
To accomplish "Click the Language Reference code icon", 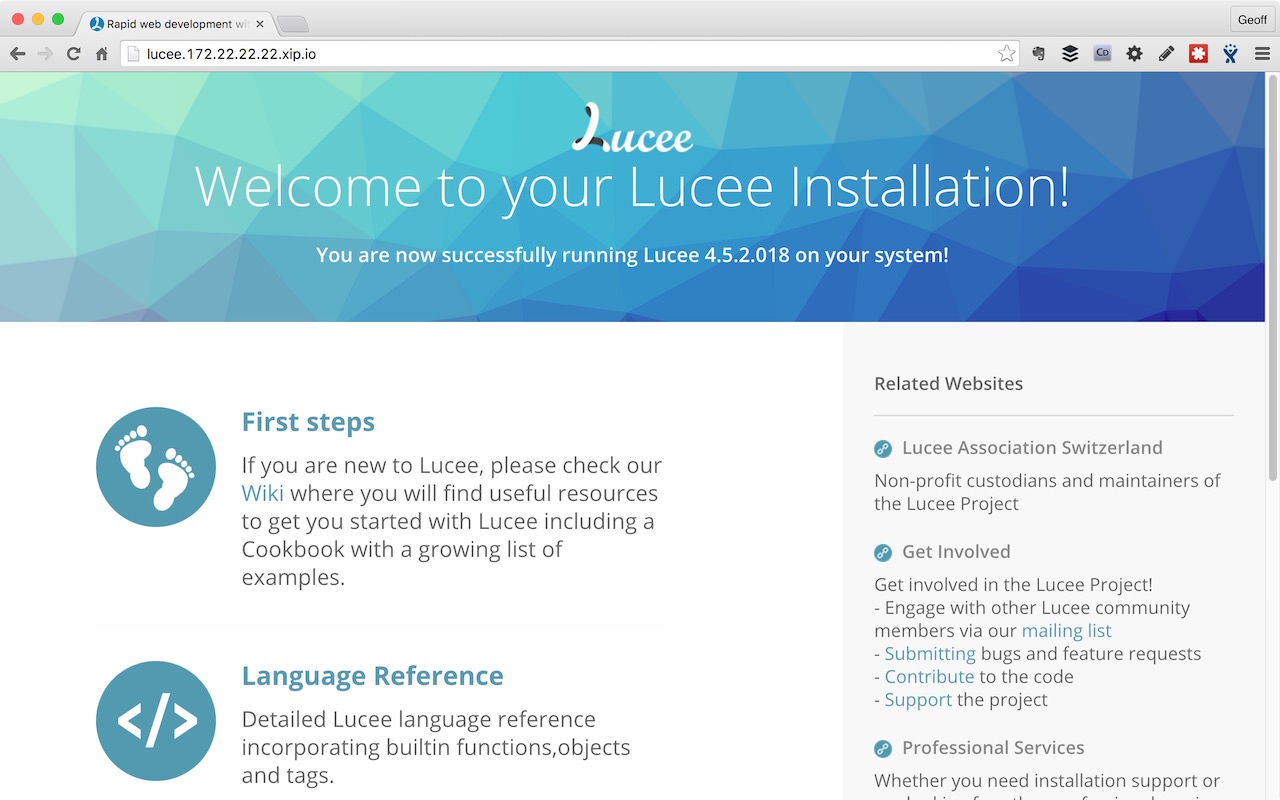I will coord(156,722).
